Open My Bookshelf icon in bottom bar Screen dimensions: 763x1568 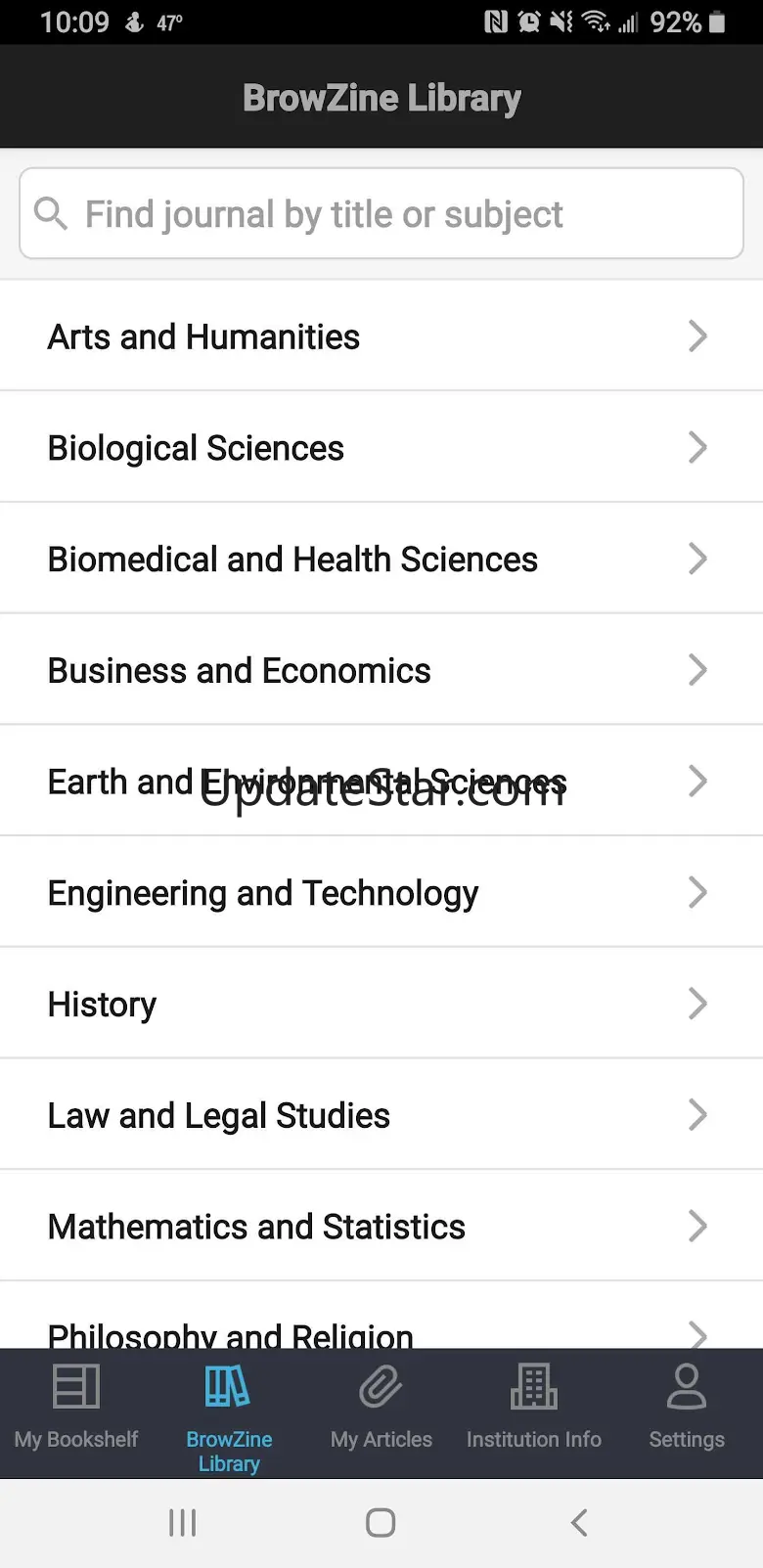pyautogui.click(x=76, y=1386)
